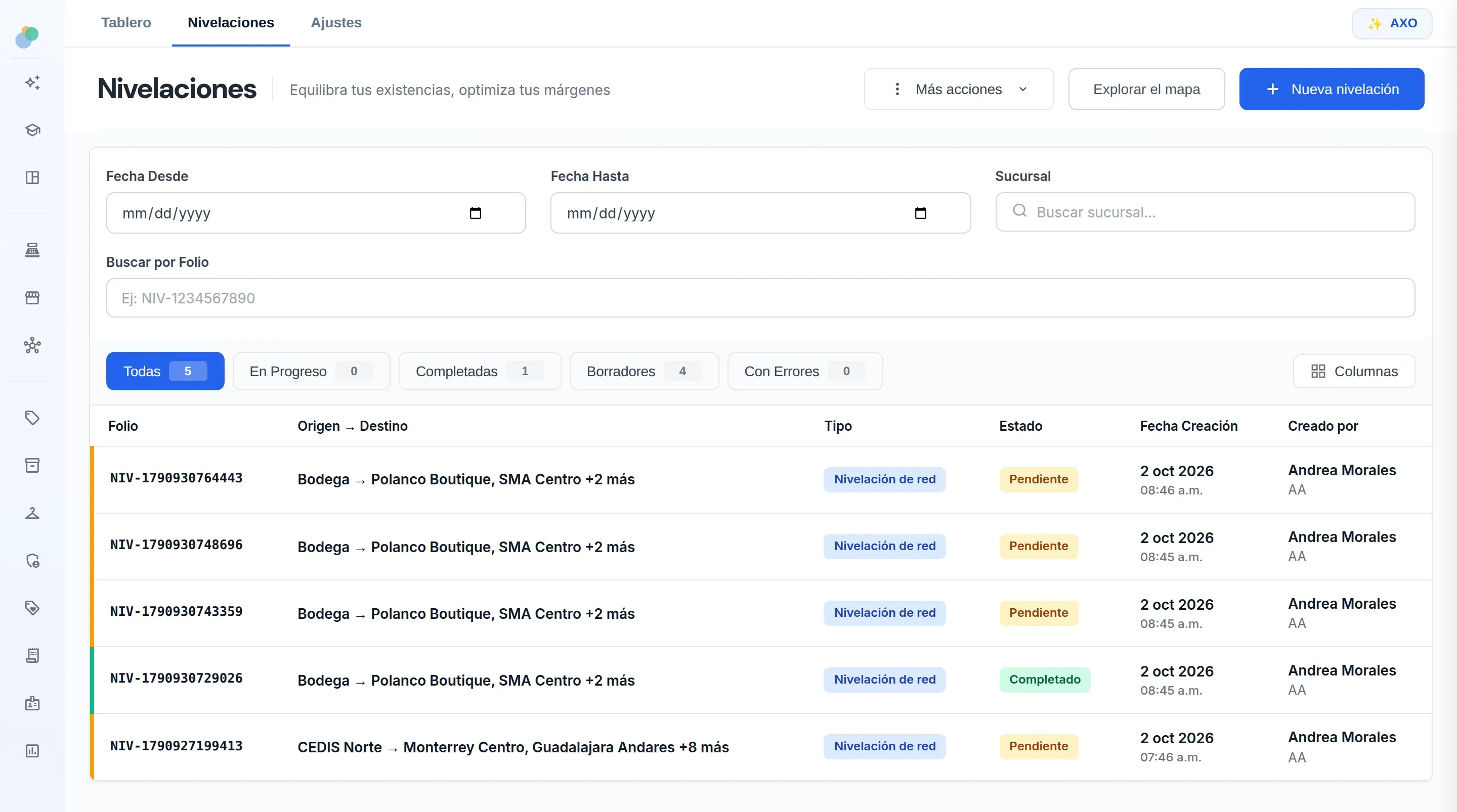
Task: Open the ID badge sidebar icon
Action: pyautogui.click(x=32, y=703)
